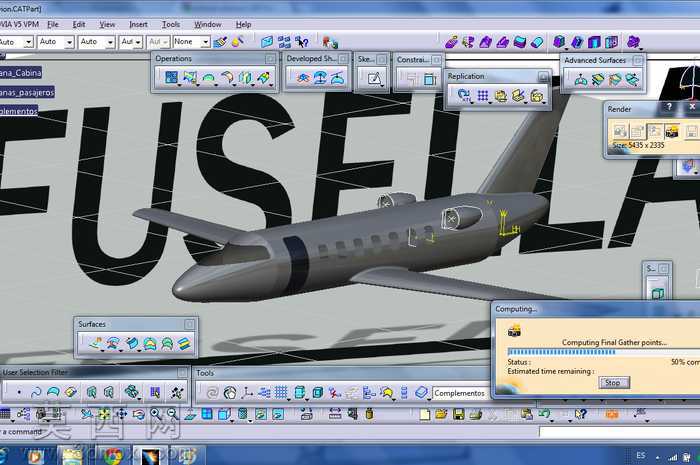
Task: Open the second Auto dropdown in properties bar
Action: 69,42
